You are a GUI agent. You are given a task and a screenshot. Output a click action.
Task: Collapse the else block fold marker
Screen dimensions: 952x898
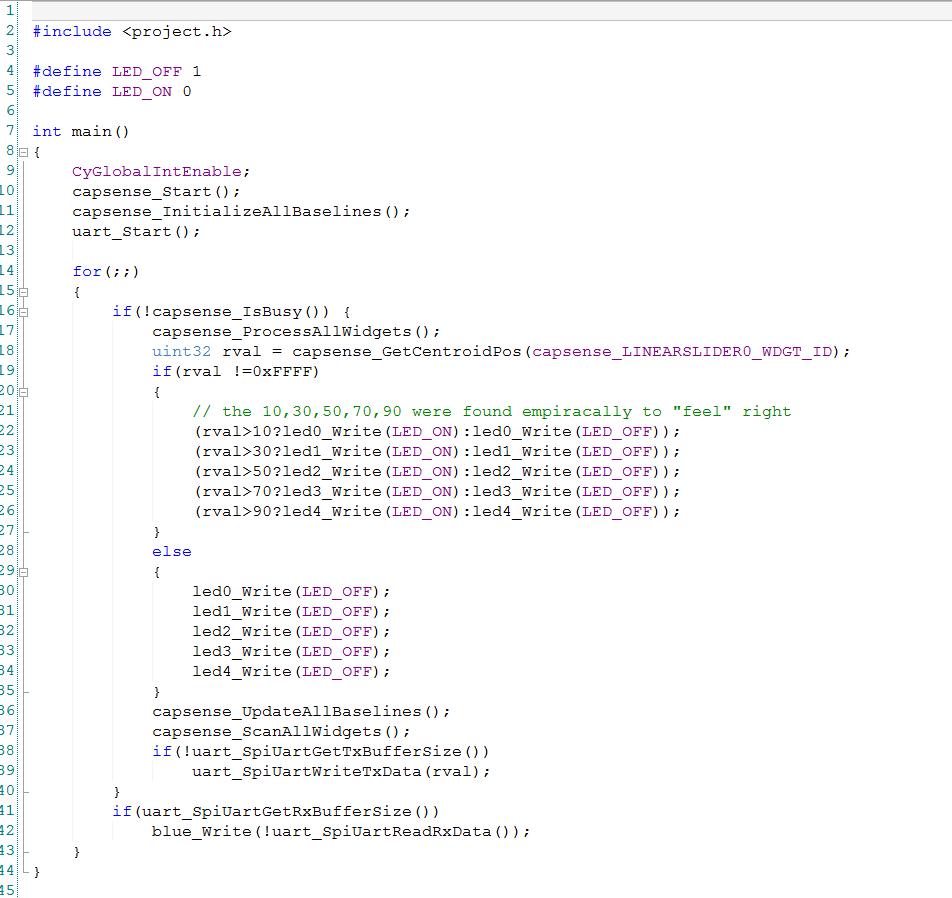(24, 572)
